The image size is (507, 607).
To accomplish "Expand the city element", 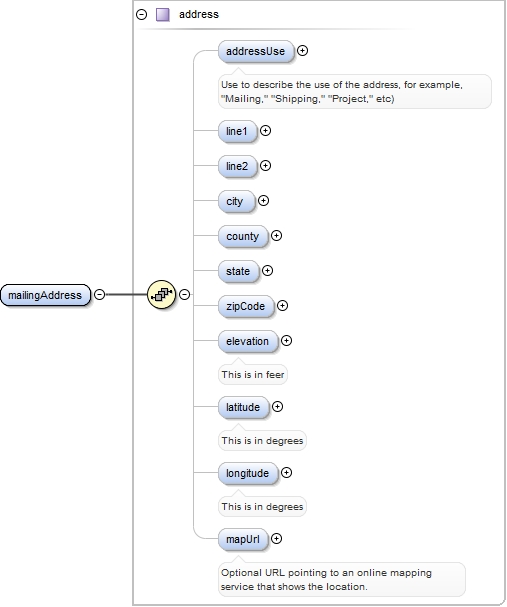I will pyautogui.click(x=263, y=201).
